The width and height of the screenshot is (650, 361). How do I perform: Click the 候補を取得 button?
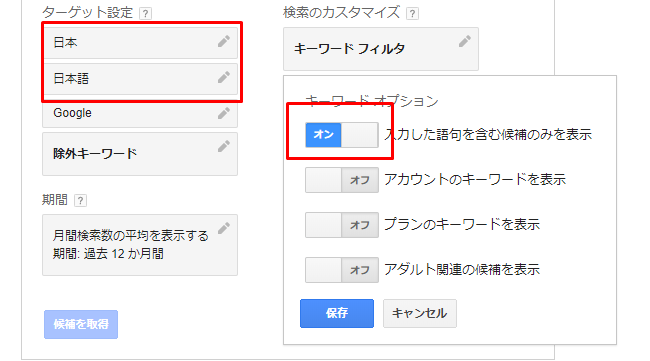(81, 324)
